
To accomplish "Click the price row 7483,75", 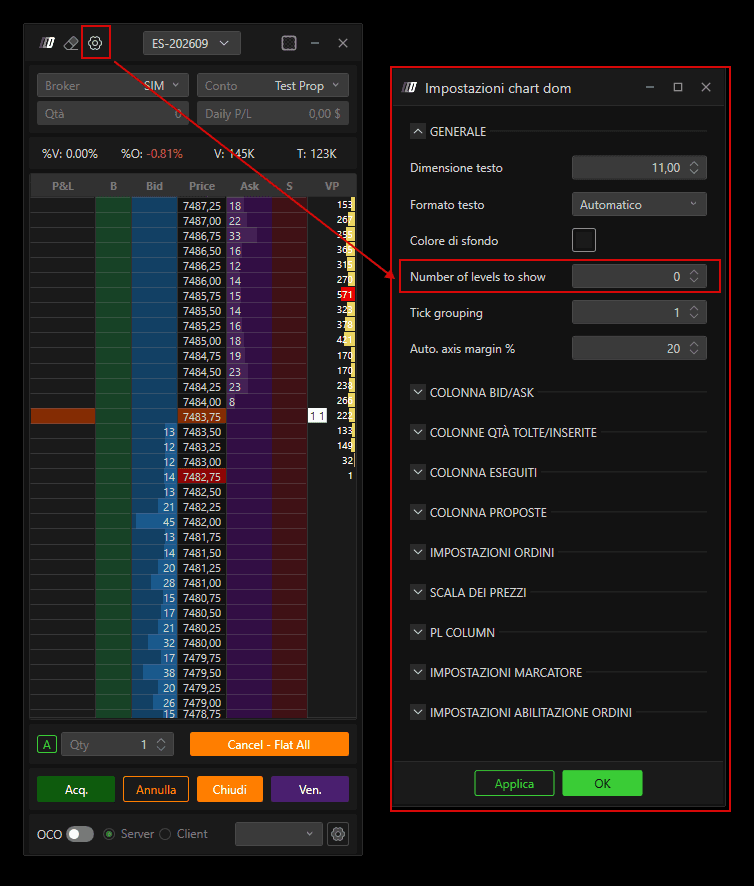I will 202,416.
